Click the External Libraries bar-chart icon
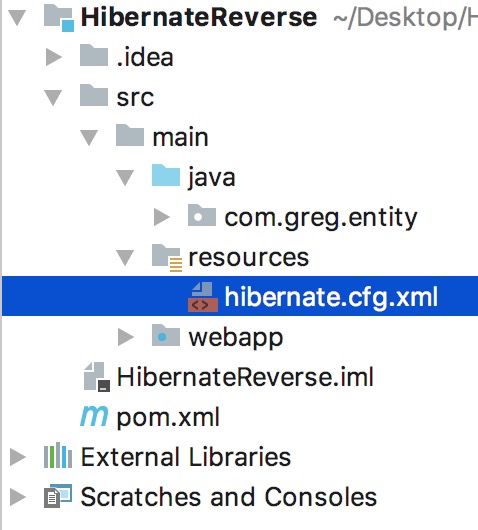478x530 pixels. pyautogui.click(x=58, y=455)
